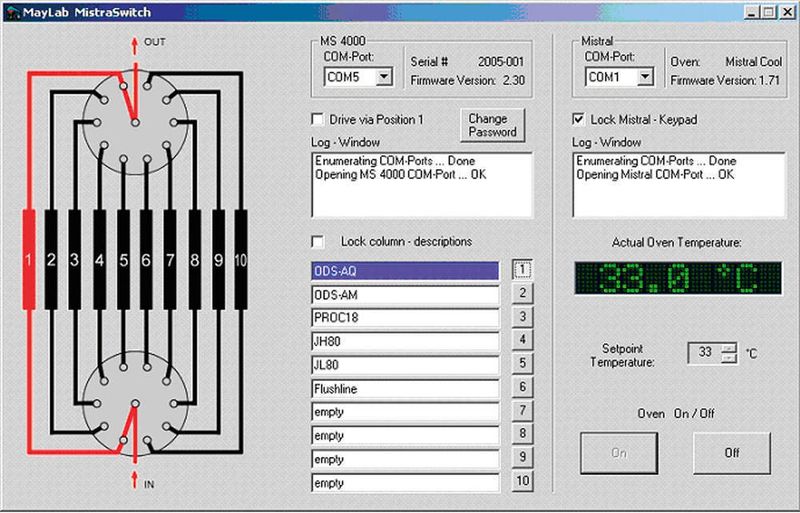This screenshot has width=800, height=513.
Task: Select column 6 in the valve diagram
Action: [146, 259]
